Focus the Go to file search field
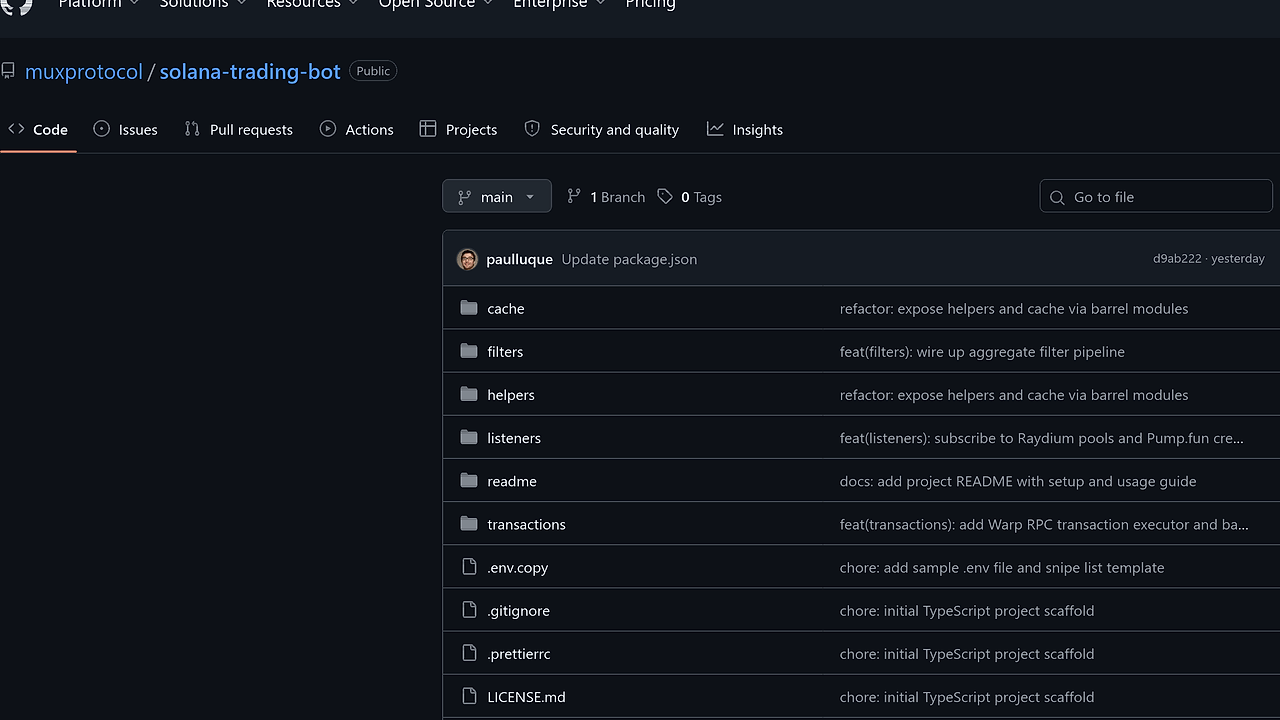The image size is (1280, 720). point(1156,197)
